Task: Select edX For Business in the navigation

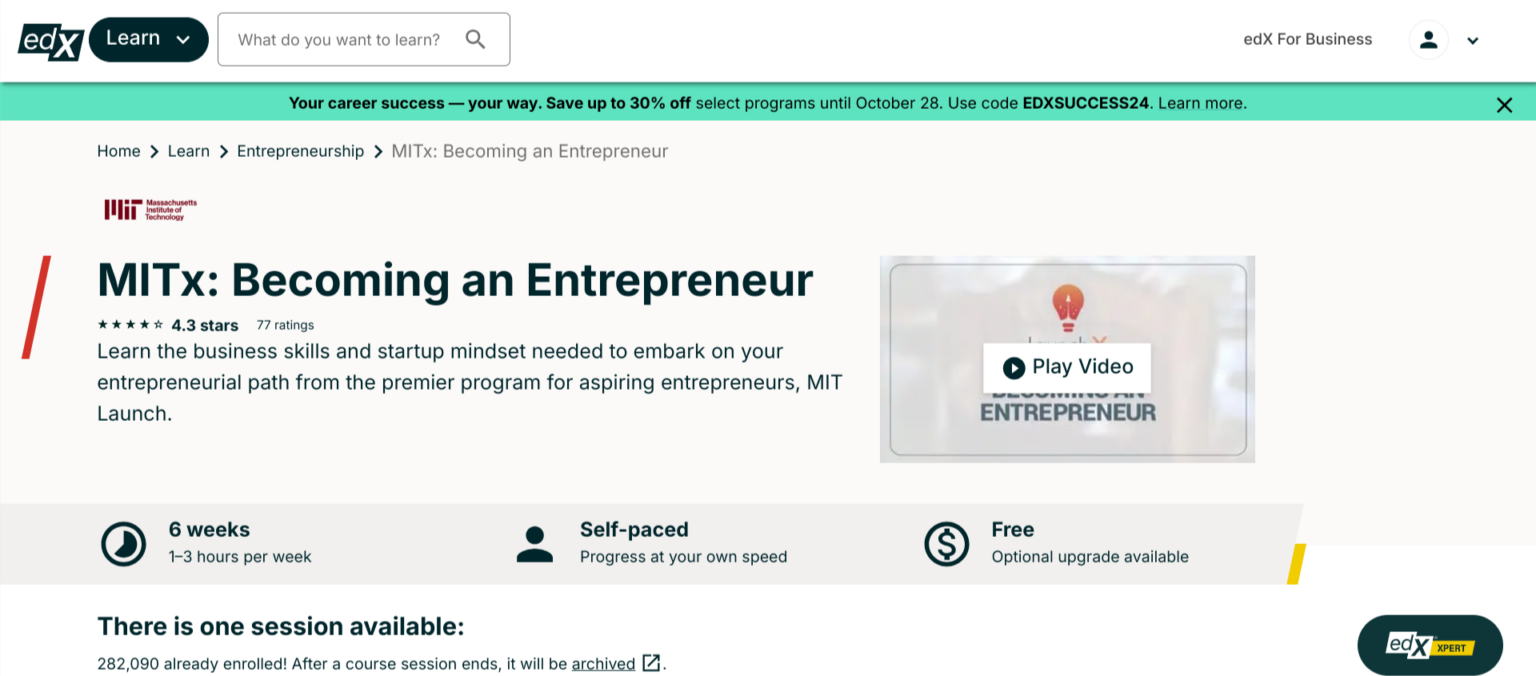Action: [1307, 39]
